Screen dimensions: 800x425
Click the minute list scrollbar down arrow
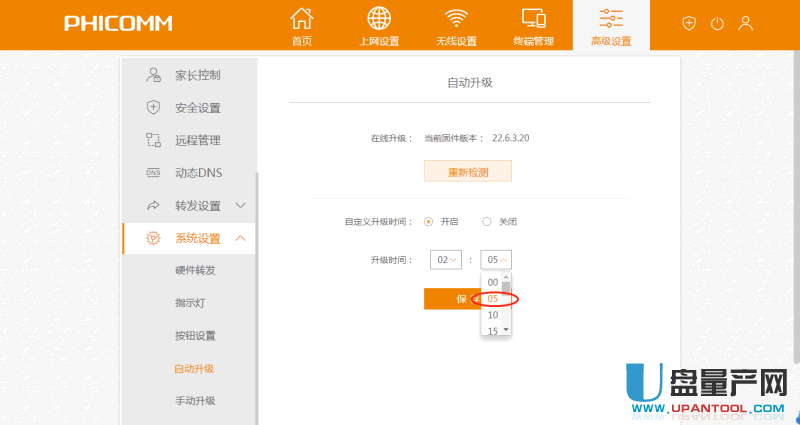[506, 329]
